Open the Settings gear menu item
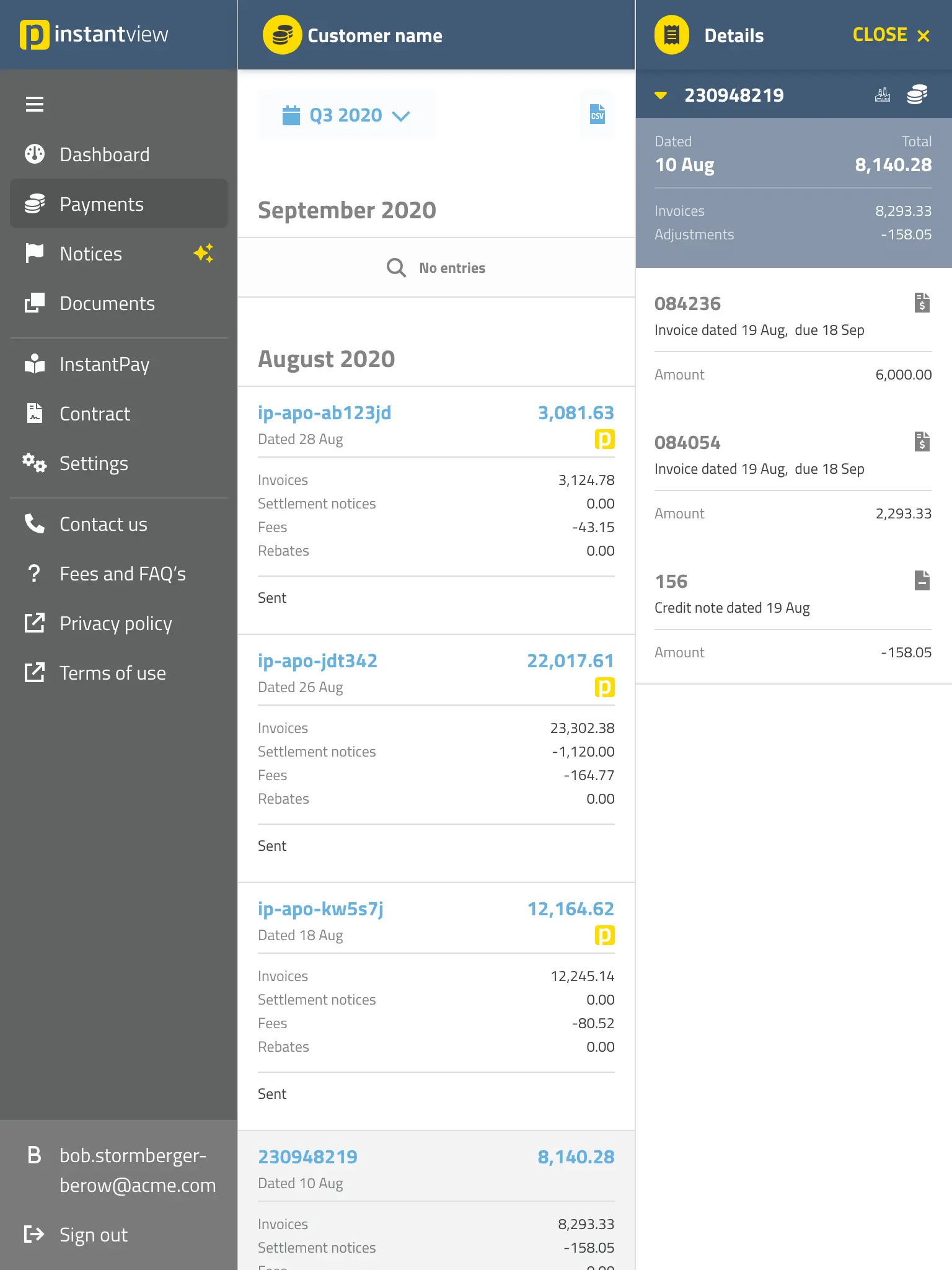Image resolution: width=952 pixels, height=1270 pixels. pyautogui.click(x=94, y=463)
